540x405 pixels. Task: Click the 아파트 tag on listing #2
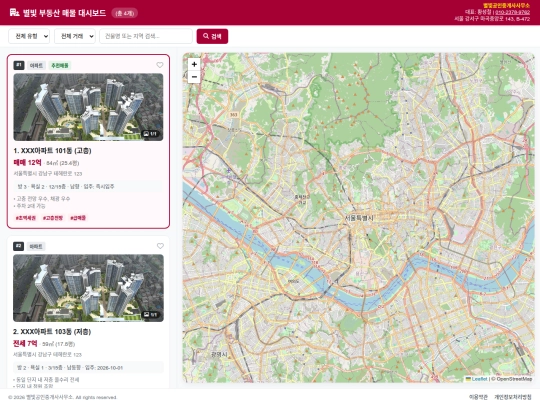click(36, 246)
